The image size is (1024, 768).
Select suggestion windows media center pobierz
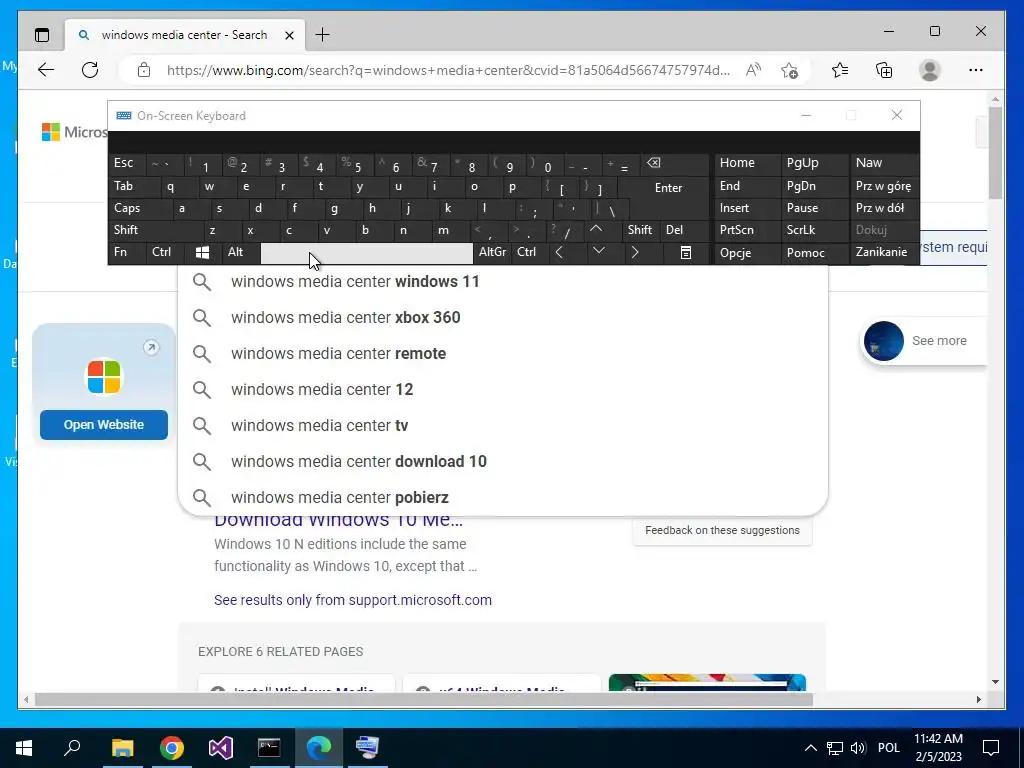coord(503,497)
